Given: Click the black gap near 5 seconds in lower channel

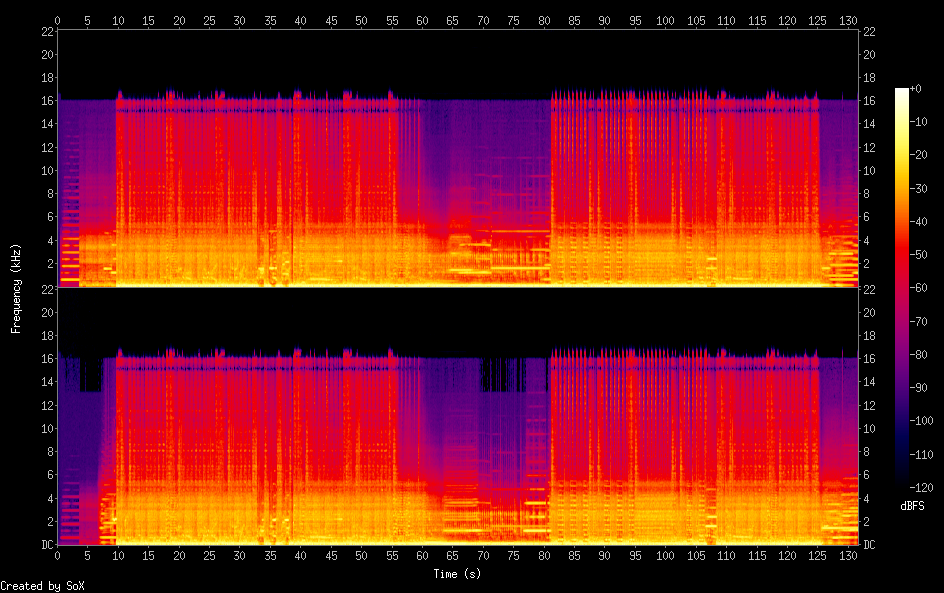Looking at the screenshot, I should coord(90,375).
